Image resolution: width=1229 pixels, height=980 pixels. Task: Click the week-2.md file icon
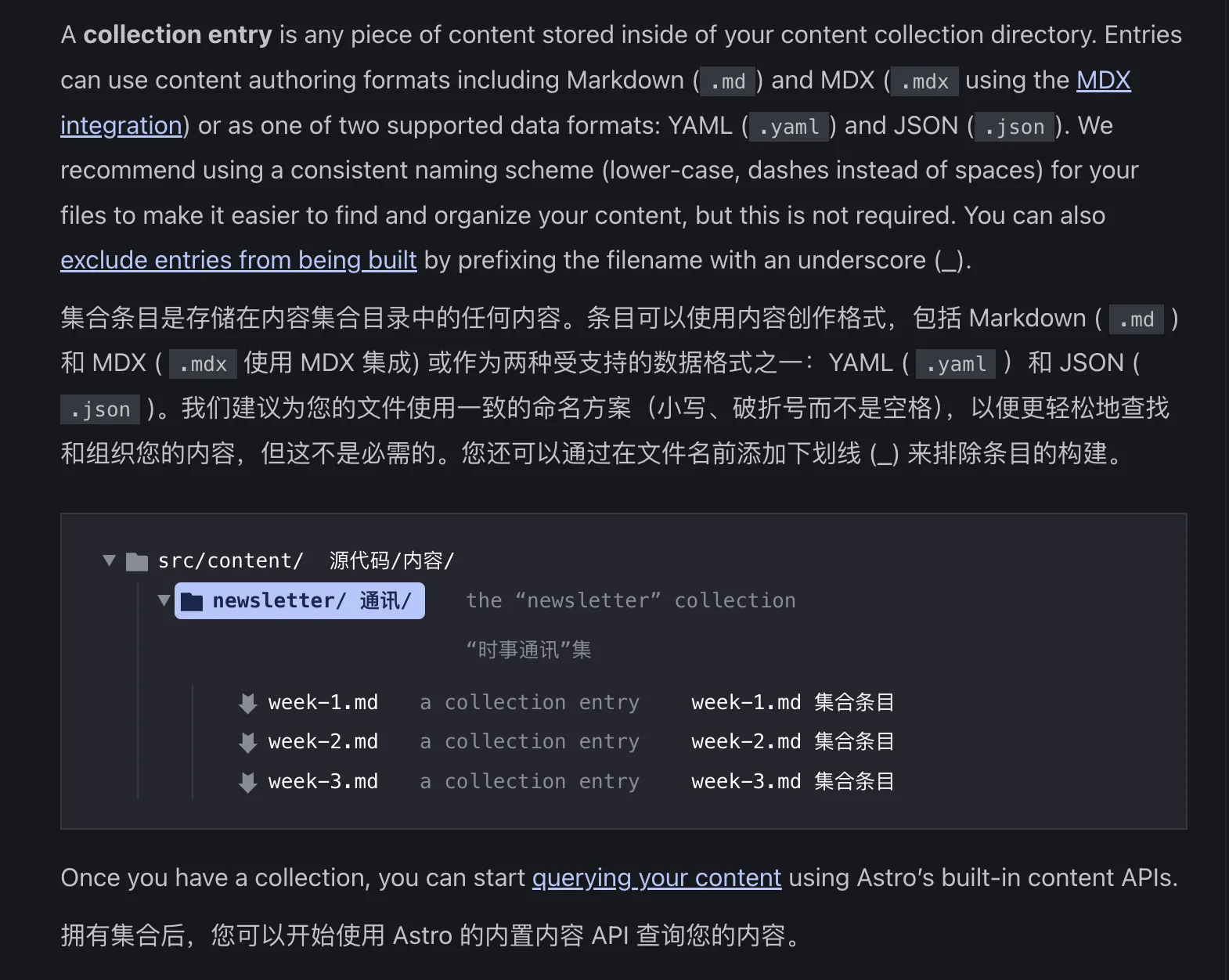pyautogui.click(x=247, y=742)
